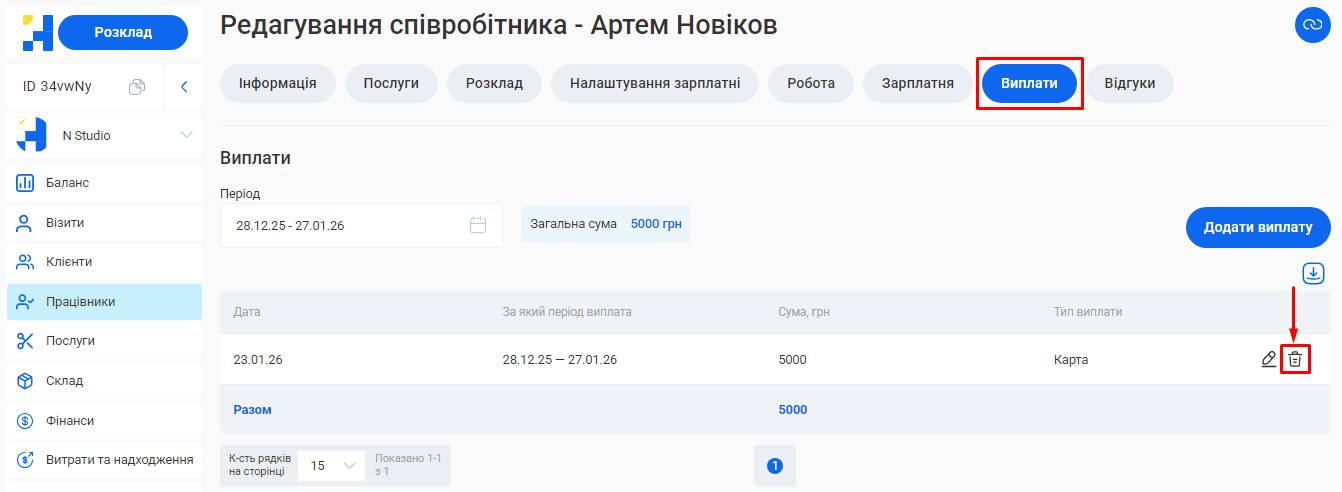The image size is (1342, 492).
Task: Select Працівники in the sidebar
Action: pos(104,302)
